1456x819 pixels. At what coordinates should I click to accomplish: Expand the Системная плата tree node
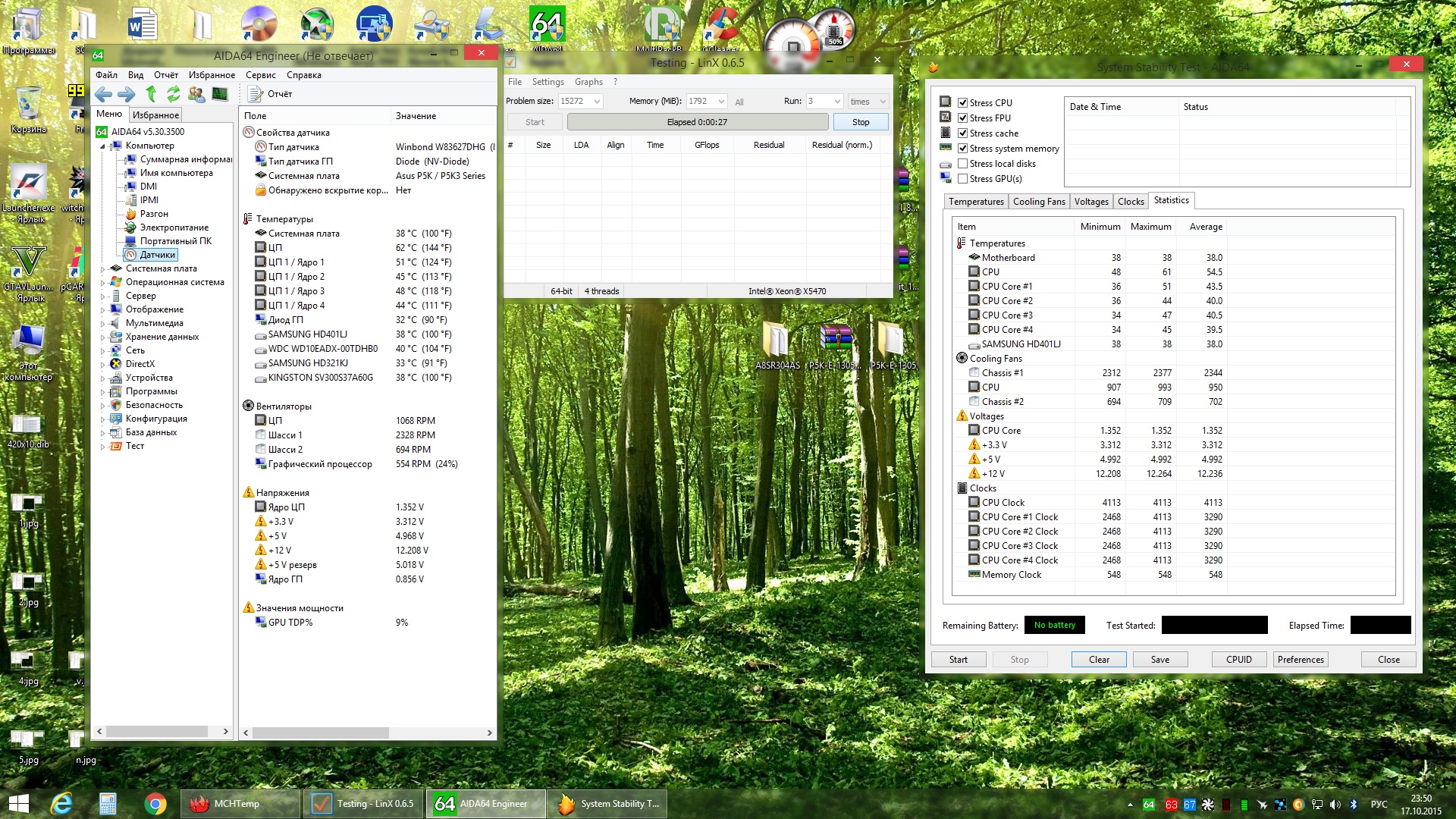click(103, 268)
